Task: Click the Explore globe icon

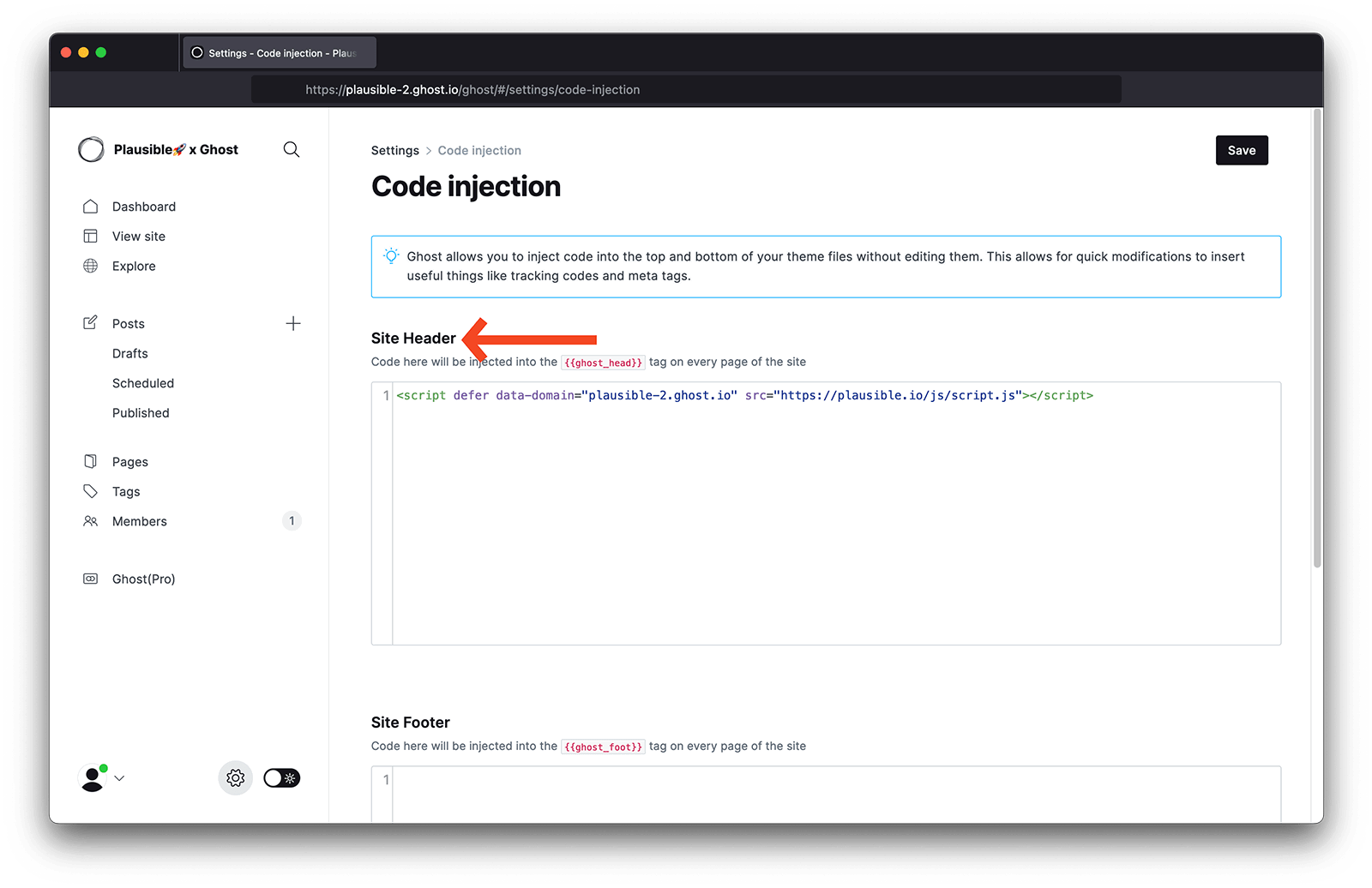Action: click(91, 266)
